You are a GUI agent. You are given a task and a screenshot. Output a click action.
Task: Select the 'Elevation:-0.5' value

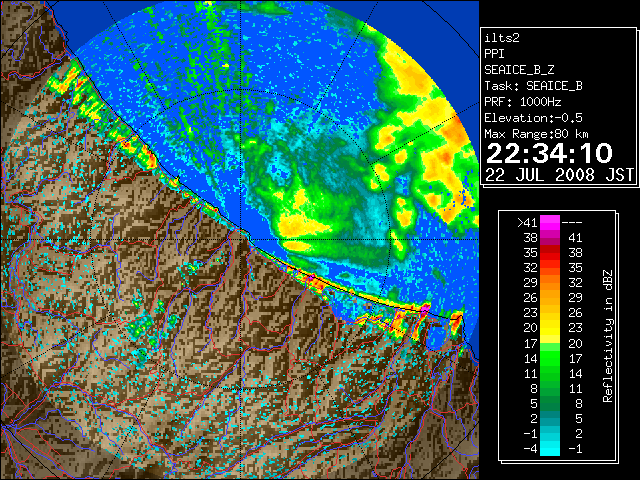click(533, 118)
